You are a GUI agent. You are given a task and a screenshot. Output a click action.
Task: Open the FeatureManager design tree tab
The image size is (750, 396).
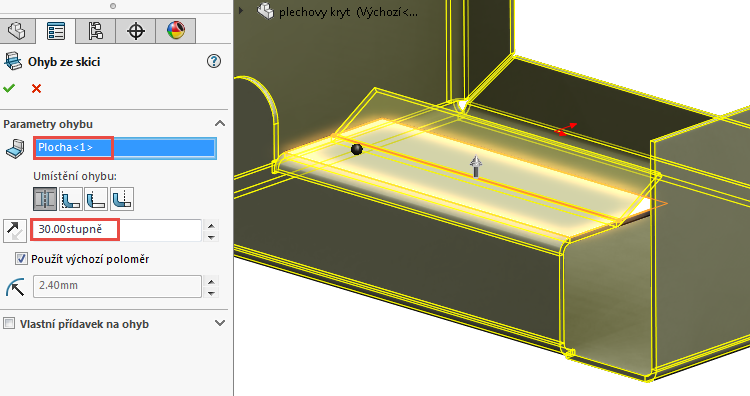pos(18,31)
